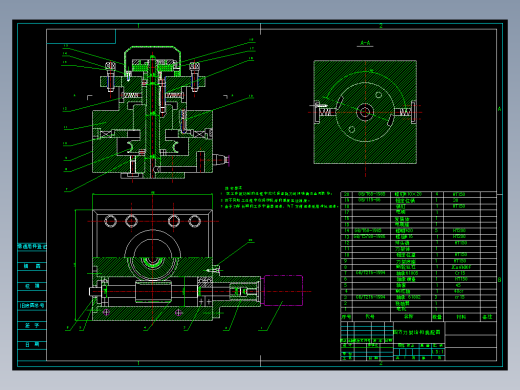520x390 pixels.
Task: Select the left spring in A-A section view
Action: click(x=326, y=112)
